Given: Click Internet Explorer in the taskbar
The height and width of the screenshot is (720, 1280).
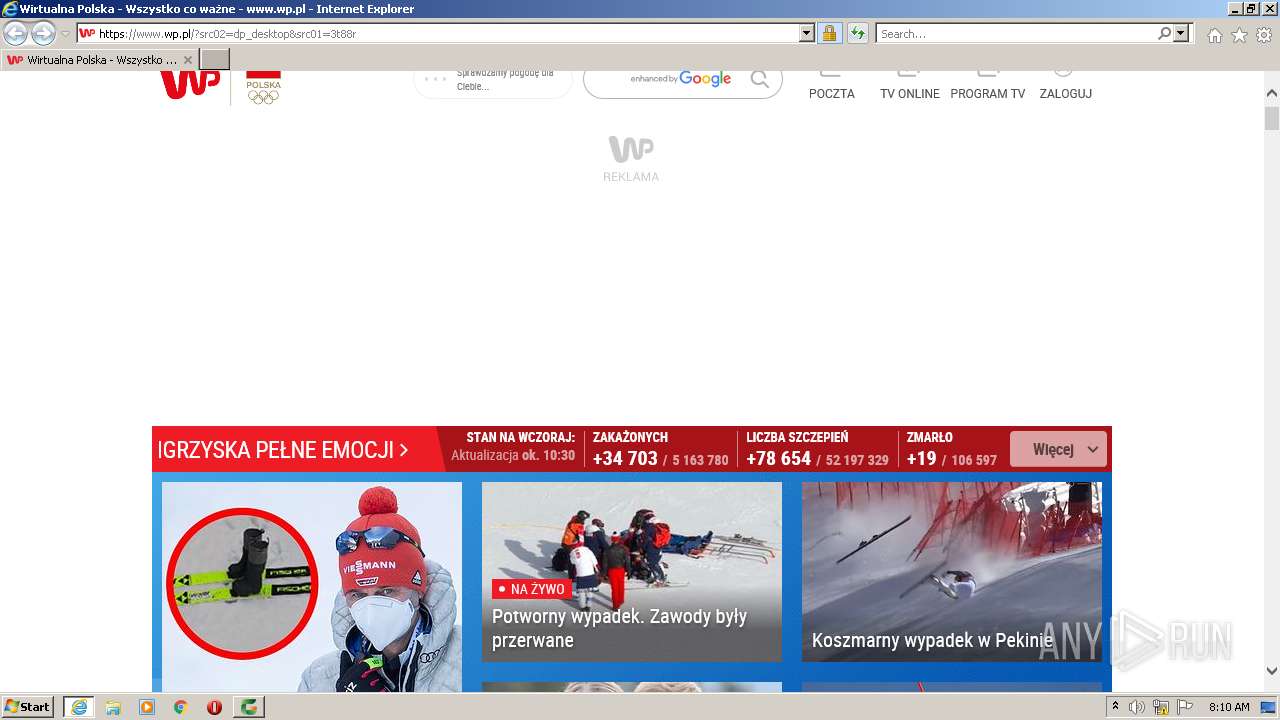Looking at the screenshot, I should 78,707.
